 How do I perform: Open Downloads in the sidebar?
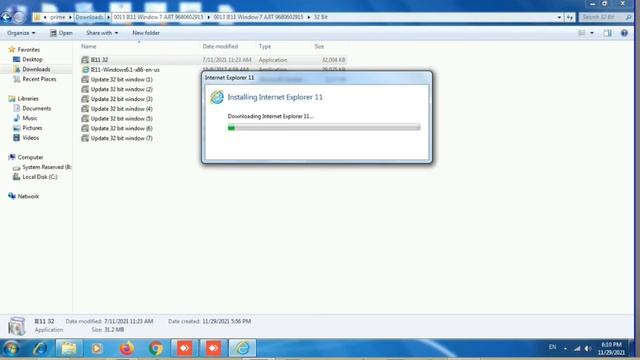coord(36,69)
